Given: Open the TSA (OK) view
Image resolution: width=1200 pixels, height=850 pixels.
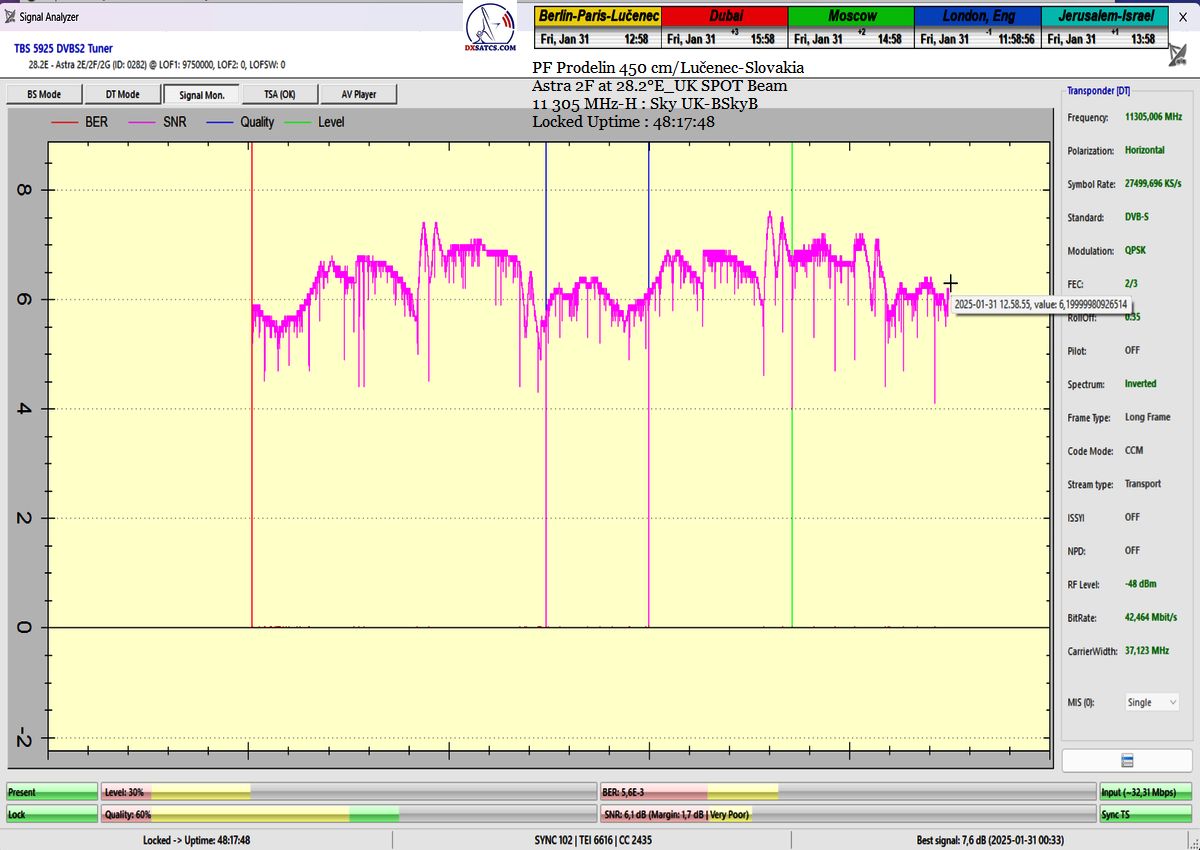Looking at the screenshot, I should click(x=279, y=94).
